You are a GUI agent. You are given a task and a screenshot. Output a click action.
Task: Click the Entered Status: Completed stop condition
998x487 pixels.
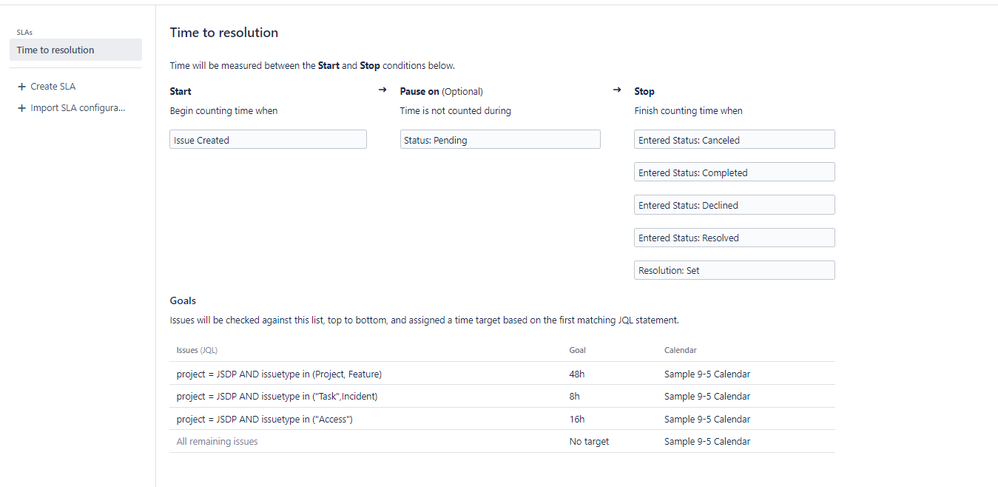(x=734, y=173)
